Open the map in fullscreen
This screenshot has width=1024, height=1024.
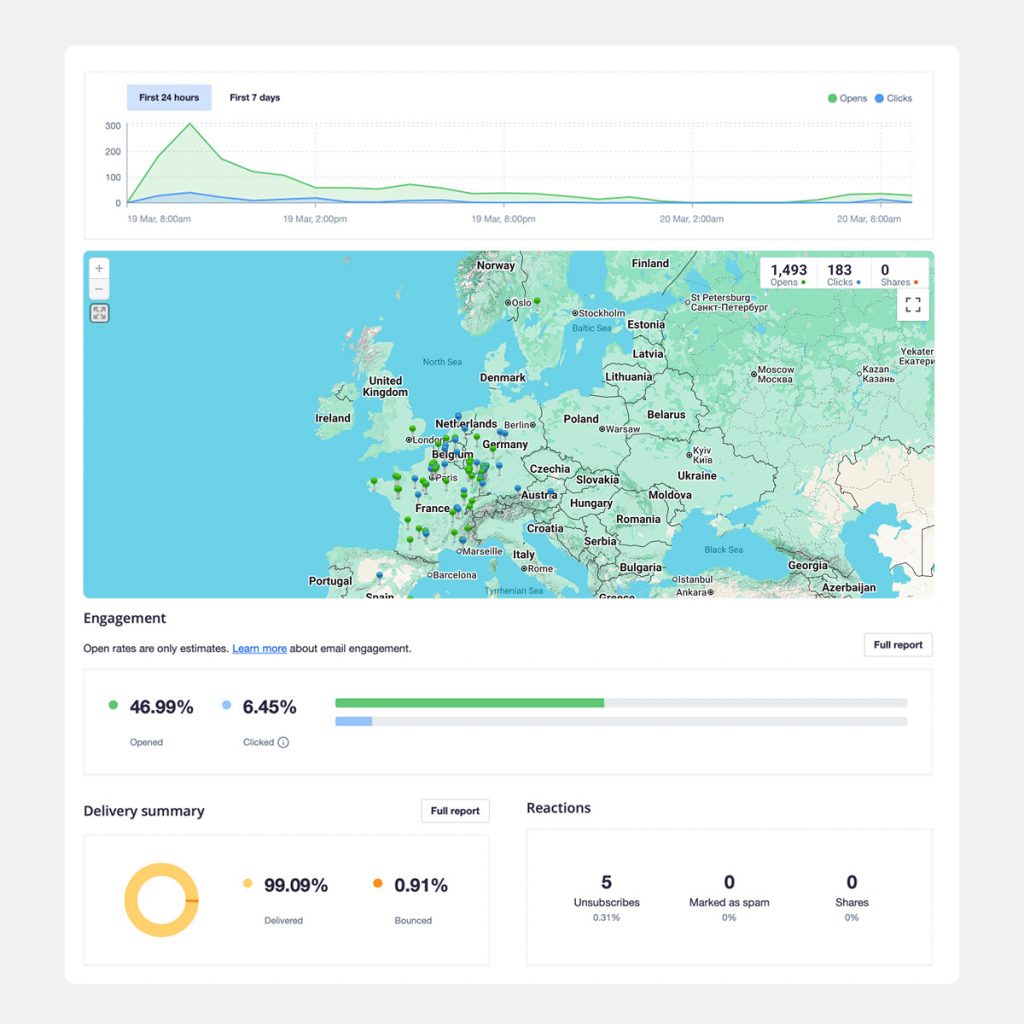(x=912, y=305)
